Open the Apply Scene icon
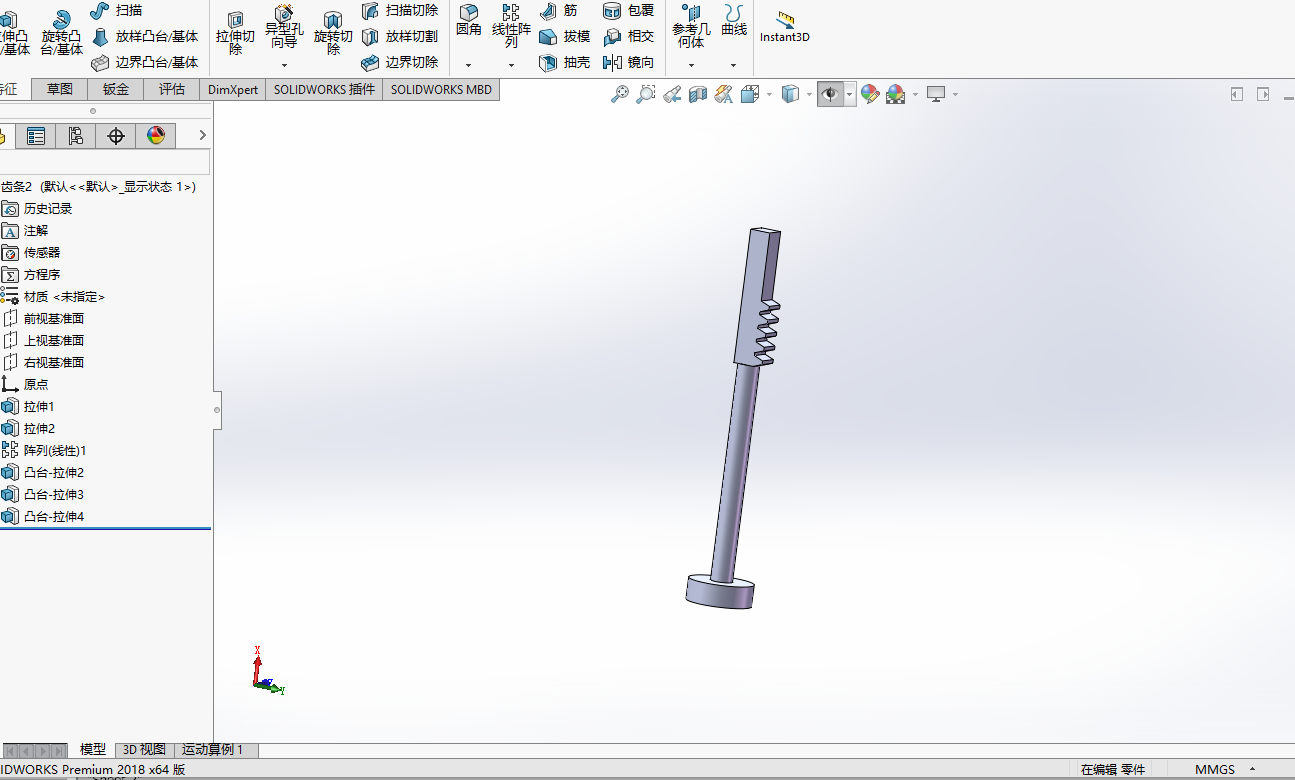1295x780 pixels. [x=896, y=94]
